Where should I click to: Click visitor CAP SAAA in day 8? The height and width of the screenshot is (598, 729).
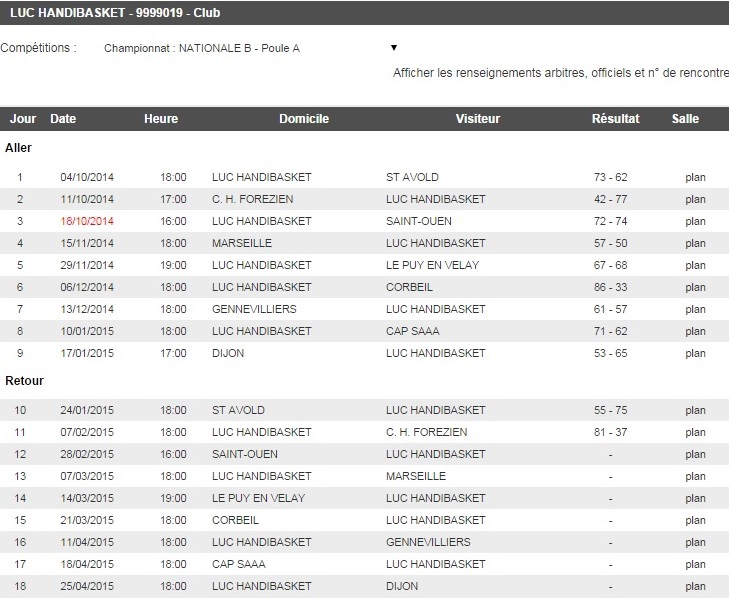tap(412, 331)
